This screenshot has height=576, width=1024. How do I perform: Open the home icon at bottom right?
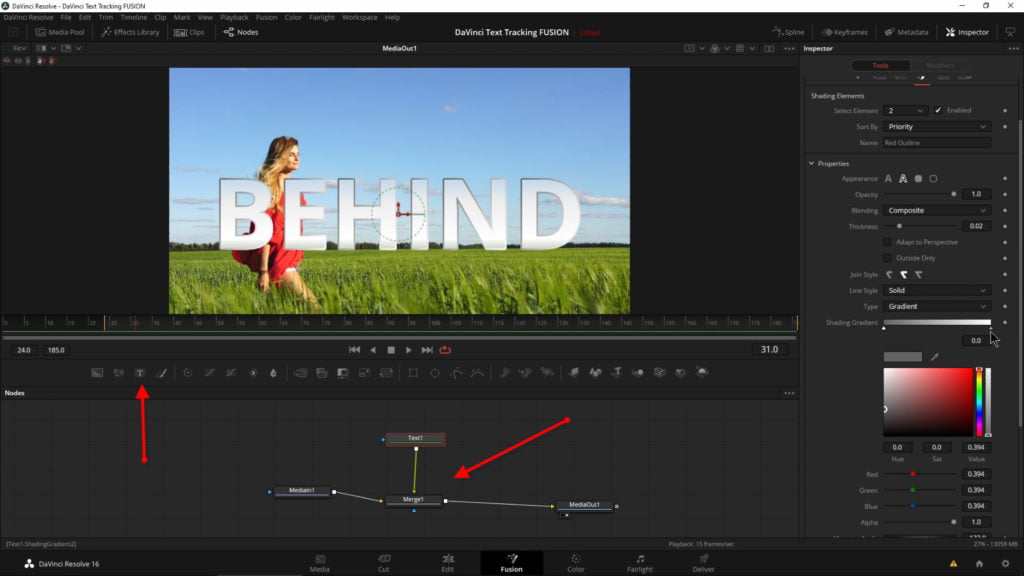coord(979,564)
